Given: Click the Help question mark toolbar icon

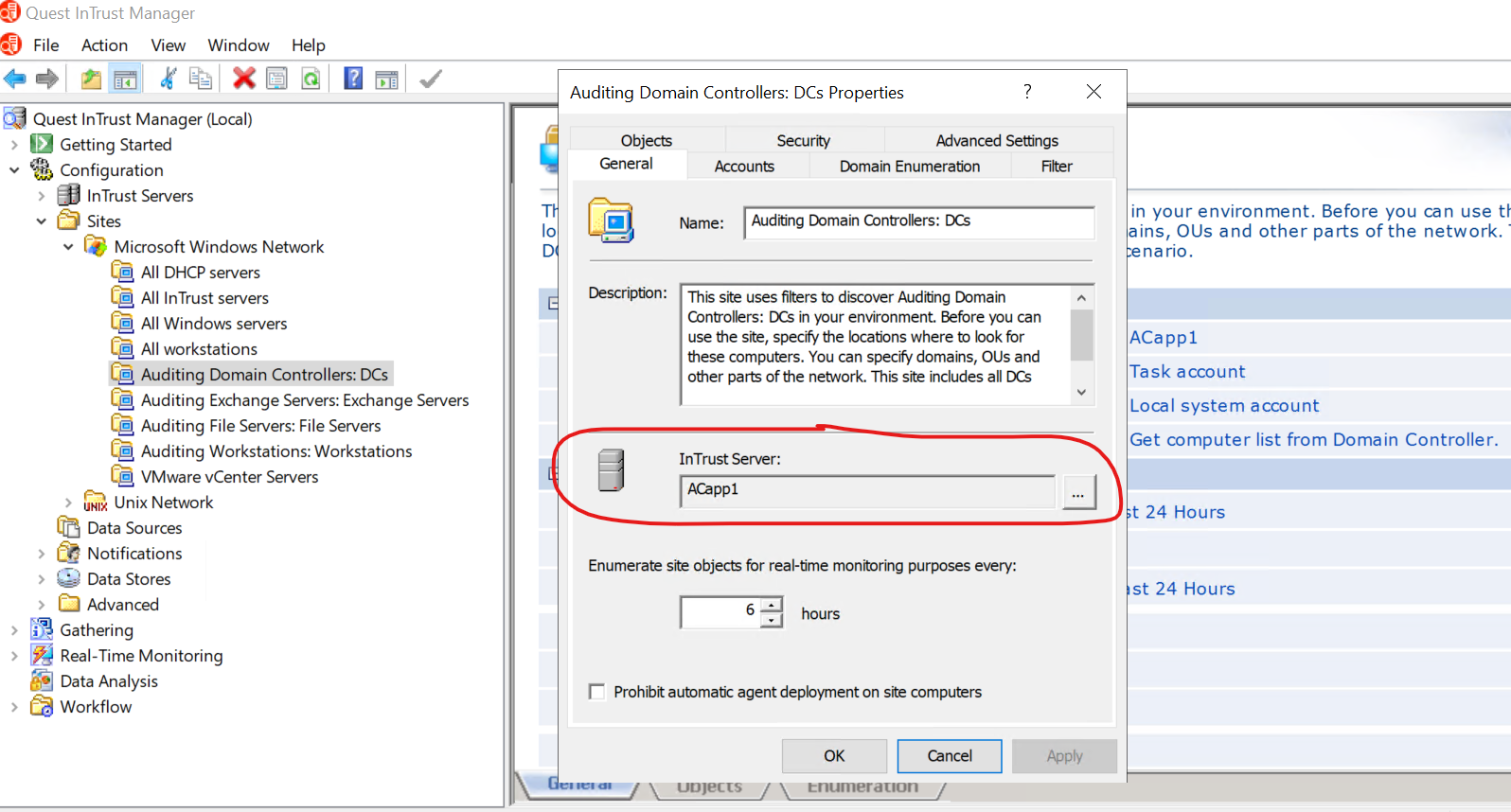Looking at the screenshot, I should tap(353, 79).
